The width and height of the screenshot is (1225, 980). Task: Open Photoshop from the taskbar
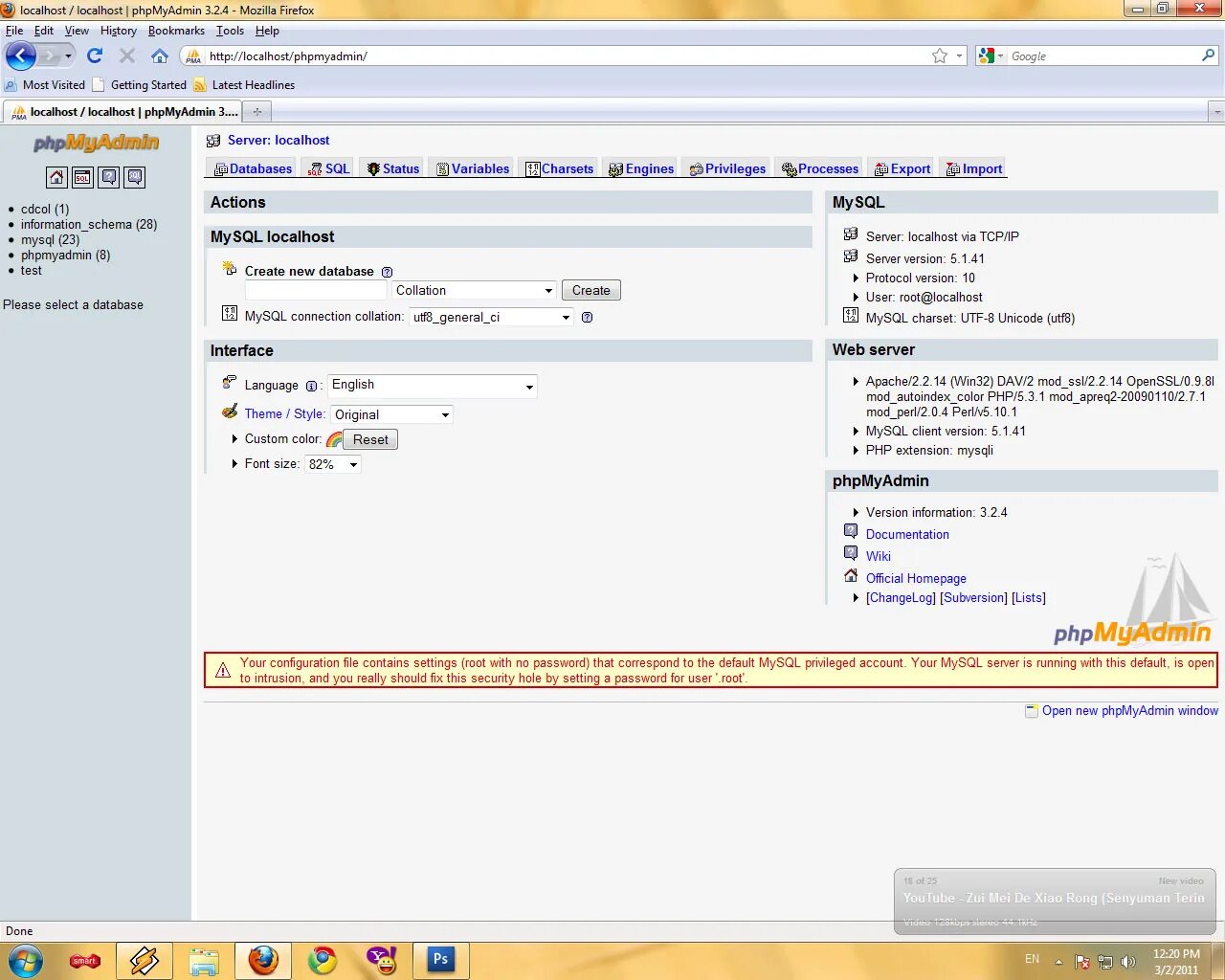pos(440,959)
